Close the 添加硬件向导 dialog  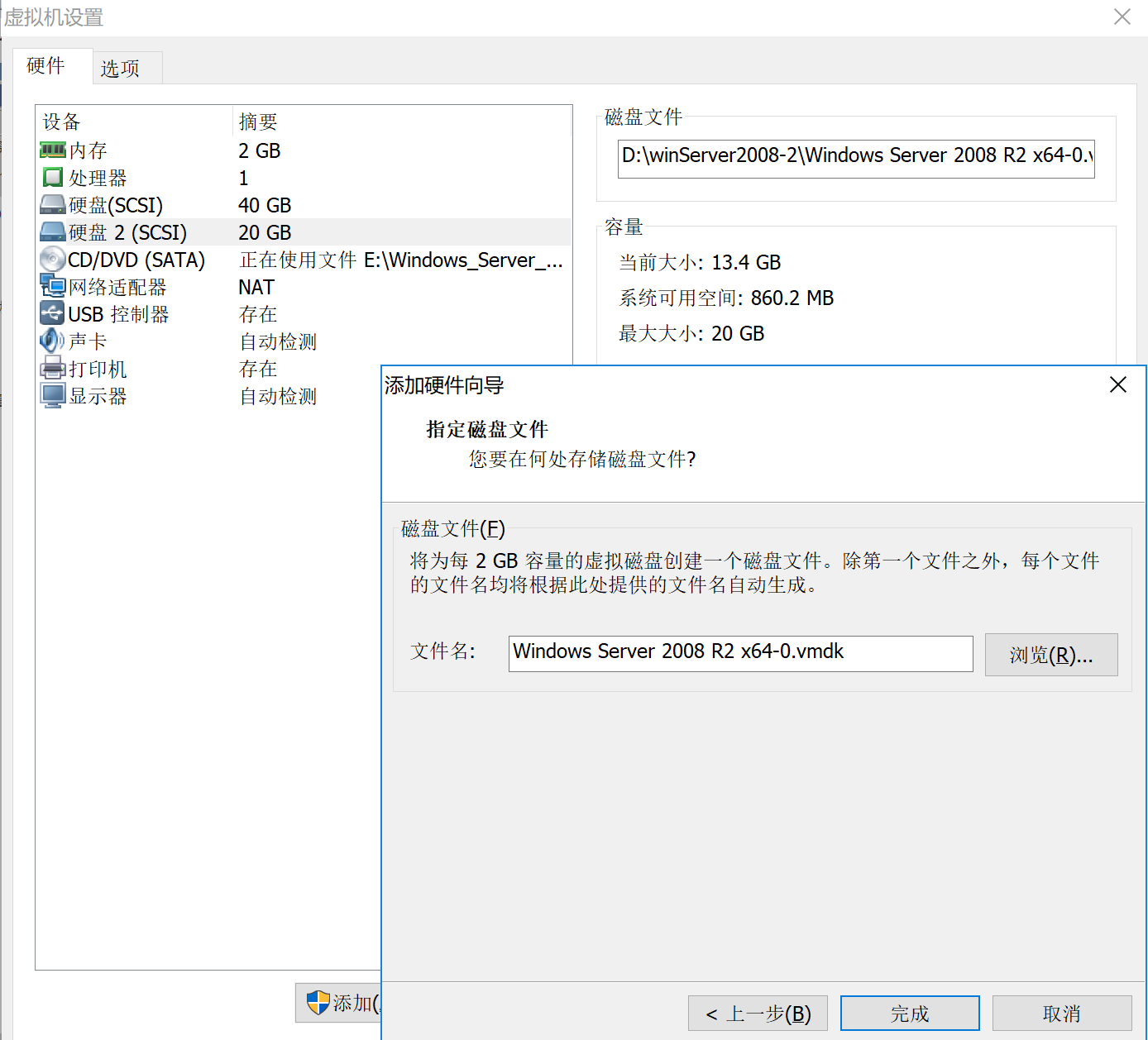[1118, 384]
